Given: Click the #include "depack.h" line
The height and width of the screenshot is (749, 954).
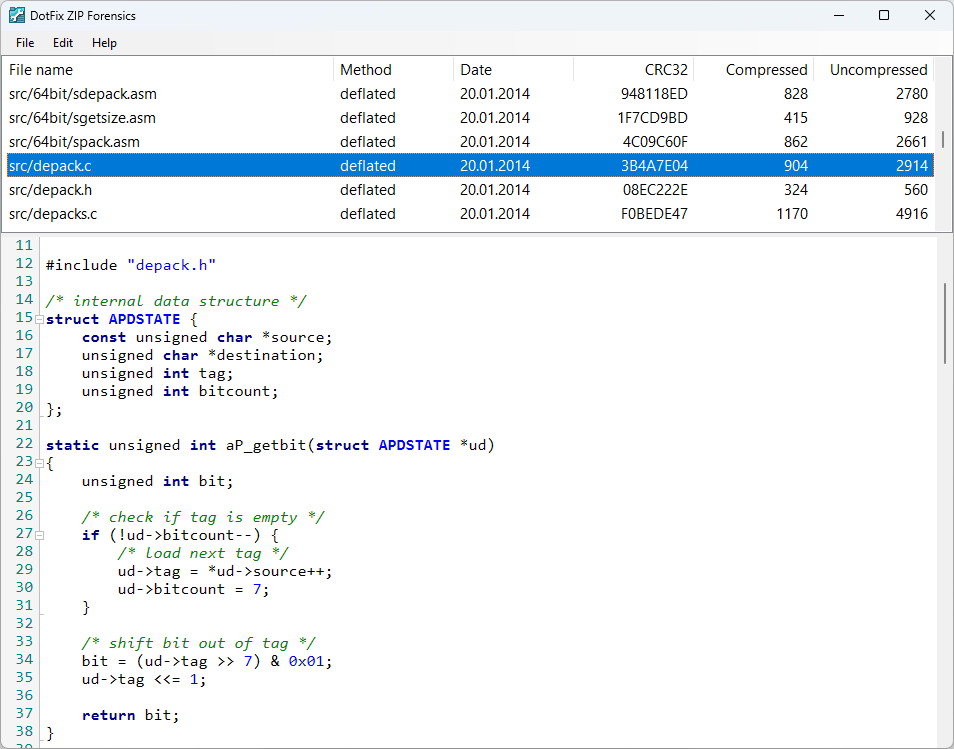Looking at the screenshot, I should click(131, 265).
